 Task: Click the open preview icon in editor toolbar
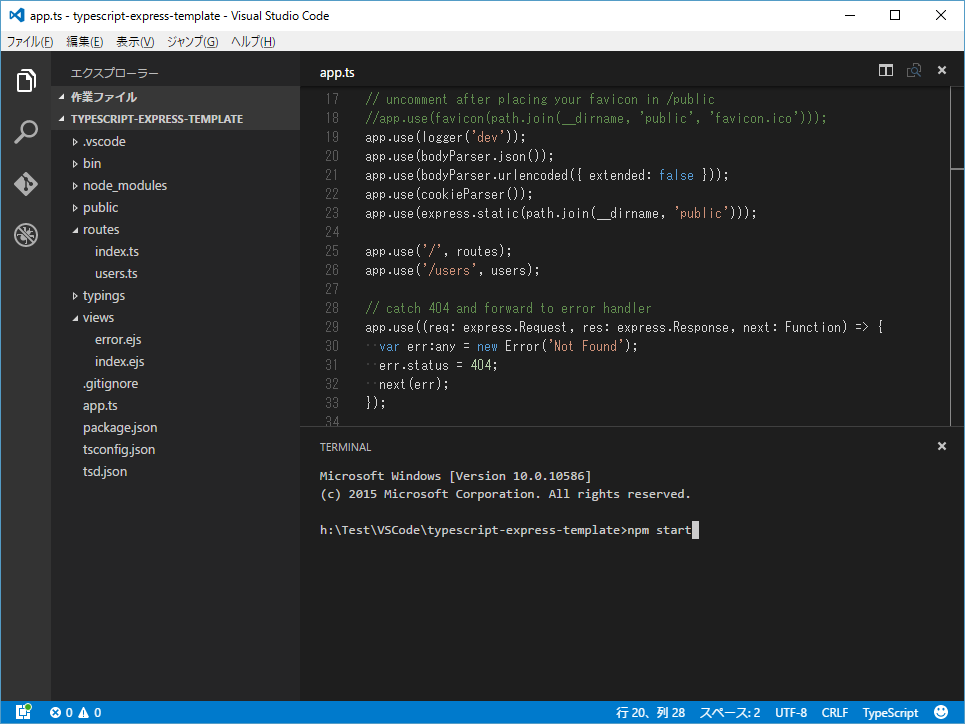pyautogui.click(x=914, y=70)
